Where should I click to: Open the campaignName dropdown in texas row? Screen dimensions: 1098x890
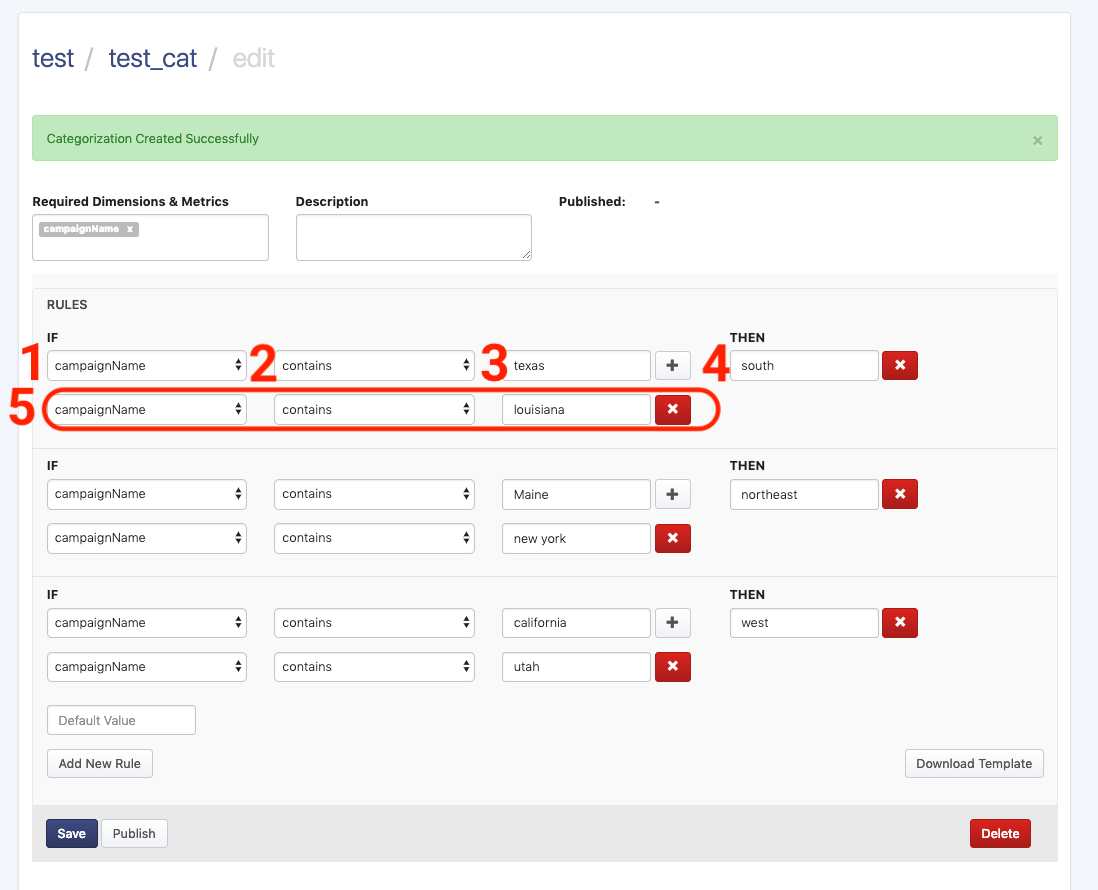[x=147, y=366]
